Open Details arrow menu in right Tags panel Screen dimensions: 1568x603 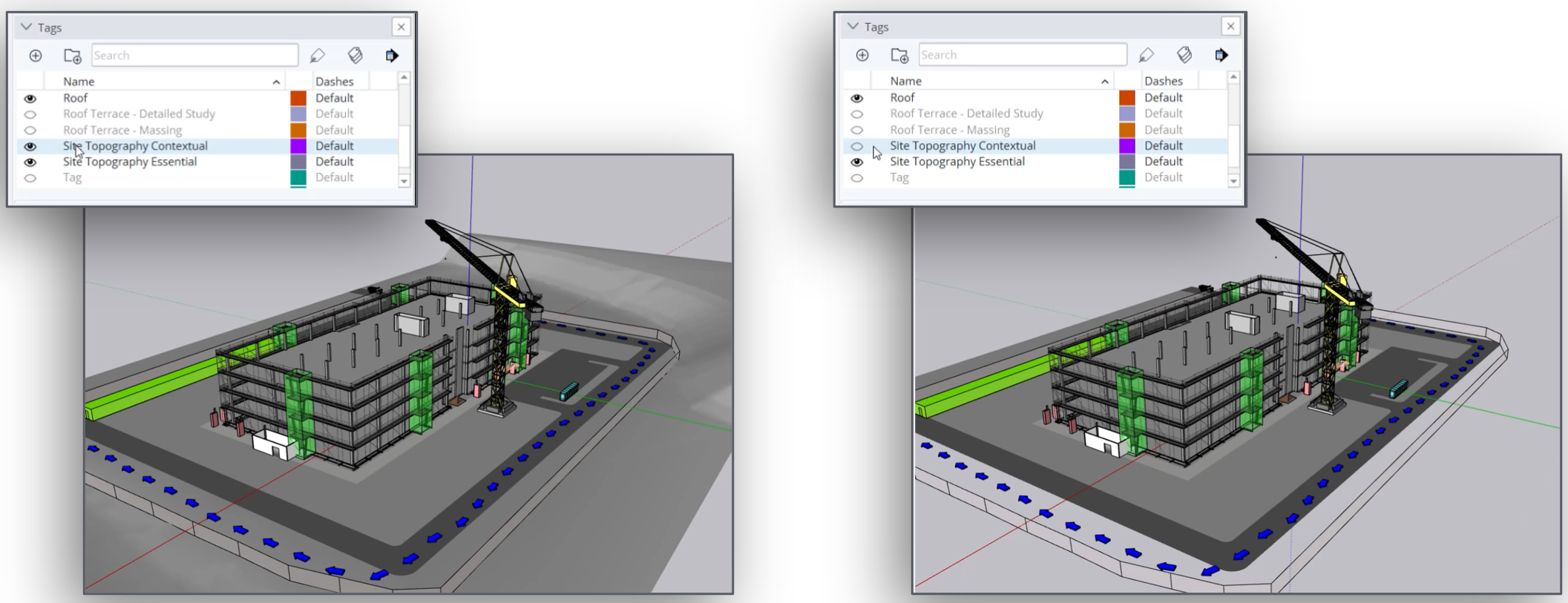point(1221,55)
